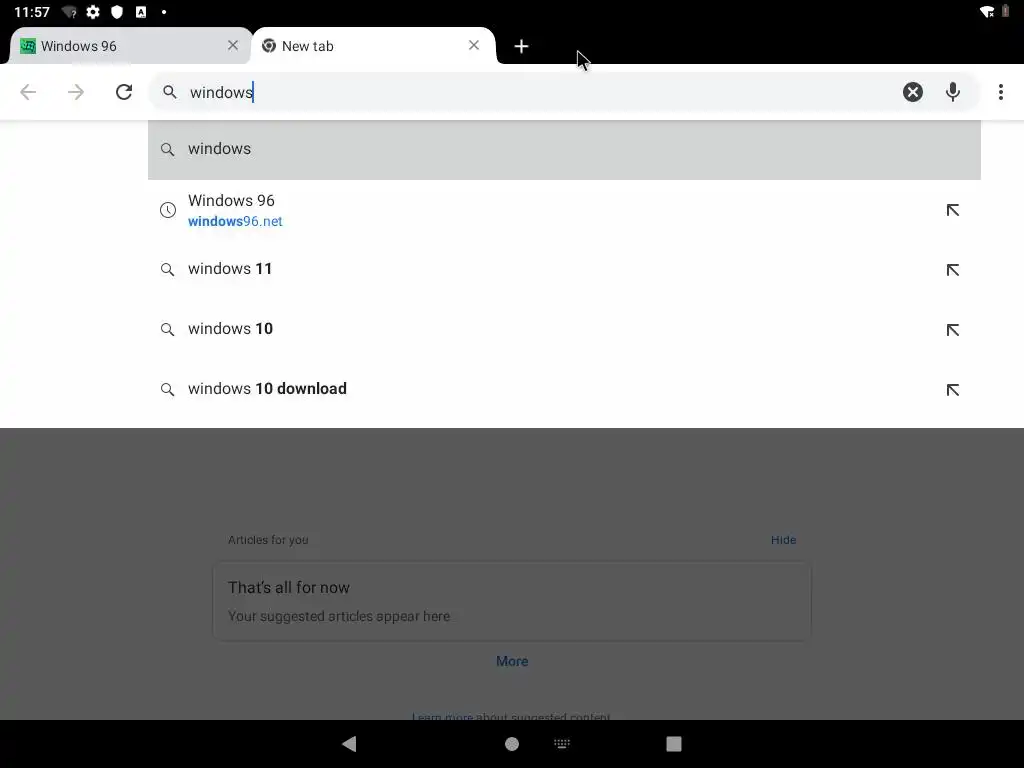Reload the current page

coord(124,92)
